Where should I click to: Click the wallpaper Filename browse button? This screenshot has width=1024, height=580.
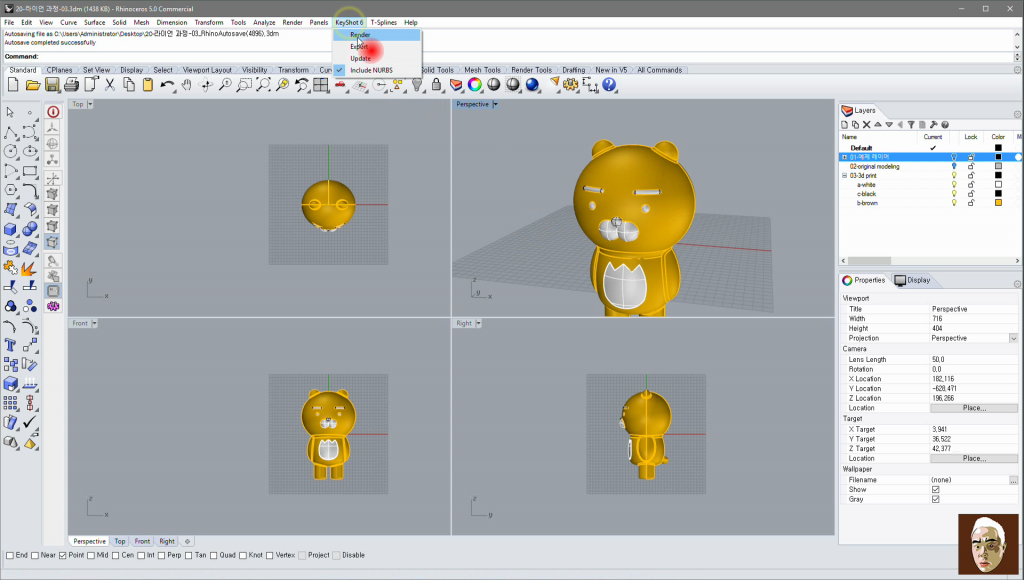pos(1013,480)
